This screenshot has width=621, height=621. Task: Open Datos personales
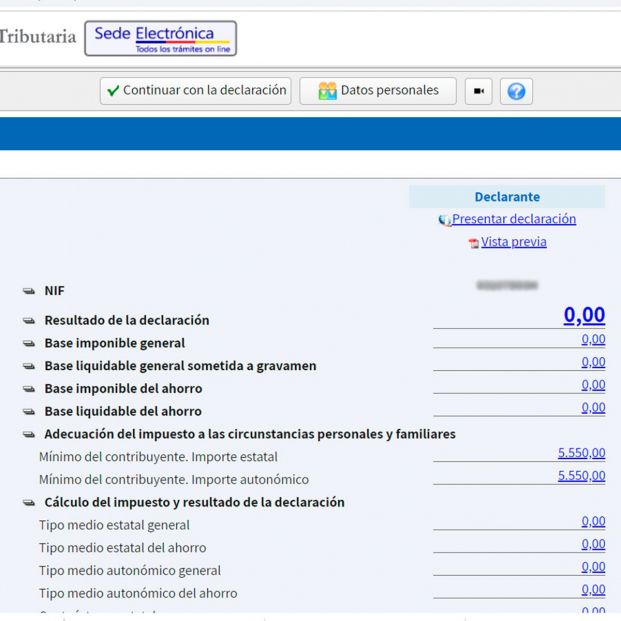pyautogui.click(x=378, y=91)
